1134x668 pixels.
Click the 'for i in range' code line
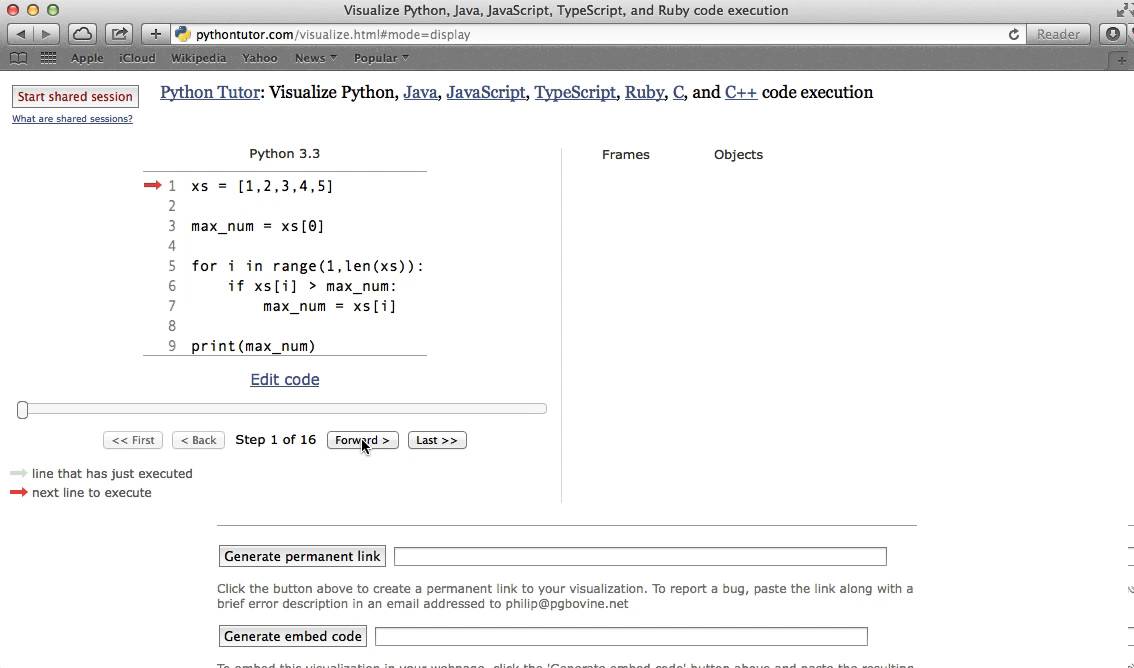click(x=307, y=266)
